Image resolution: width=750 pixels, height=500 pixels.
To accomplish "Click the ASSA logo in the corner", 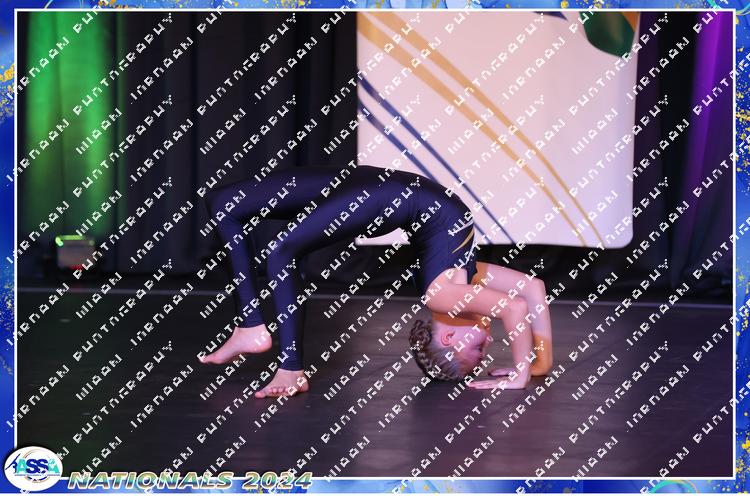I will pos(31,467).
